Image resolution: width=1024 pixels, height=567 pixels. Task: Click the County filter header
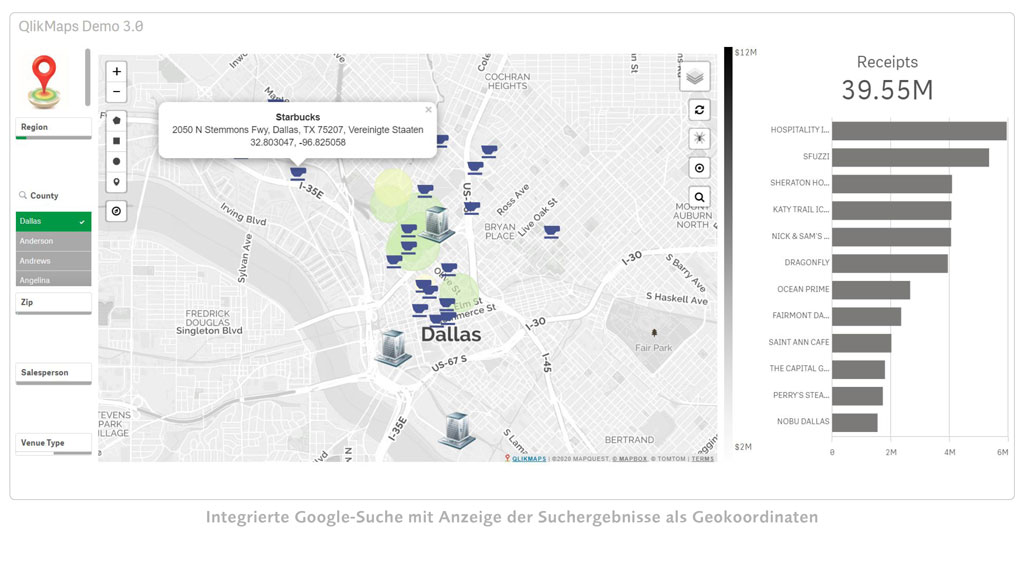(x=44, y=195)
